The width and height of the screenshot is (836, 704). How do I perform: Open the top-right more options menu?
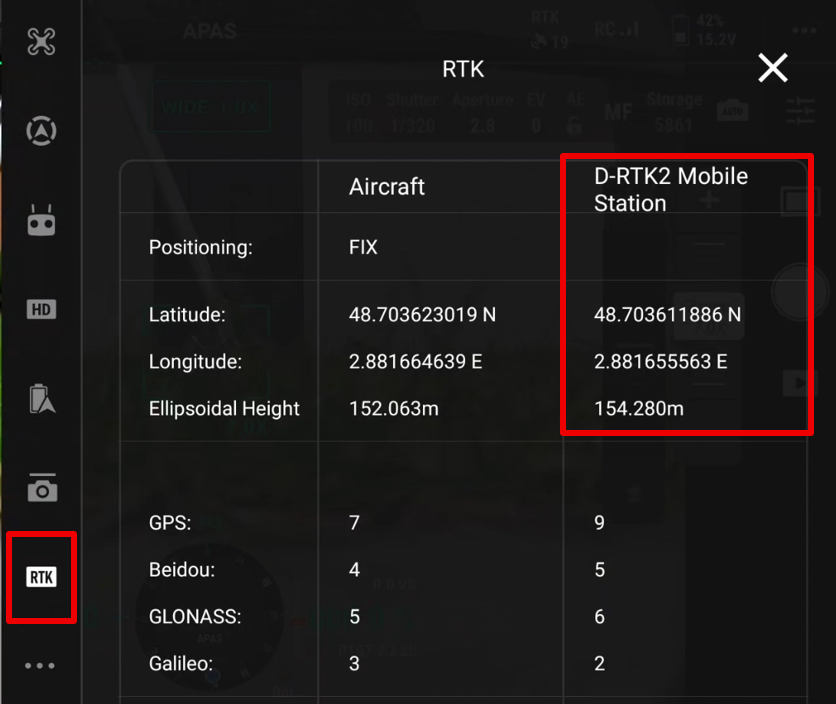pos(801,30)
